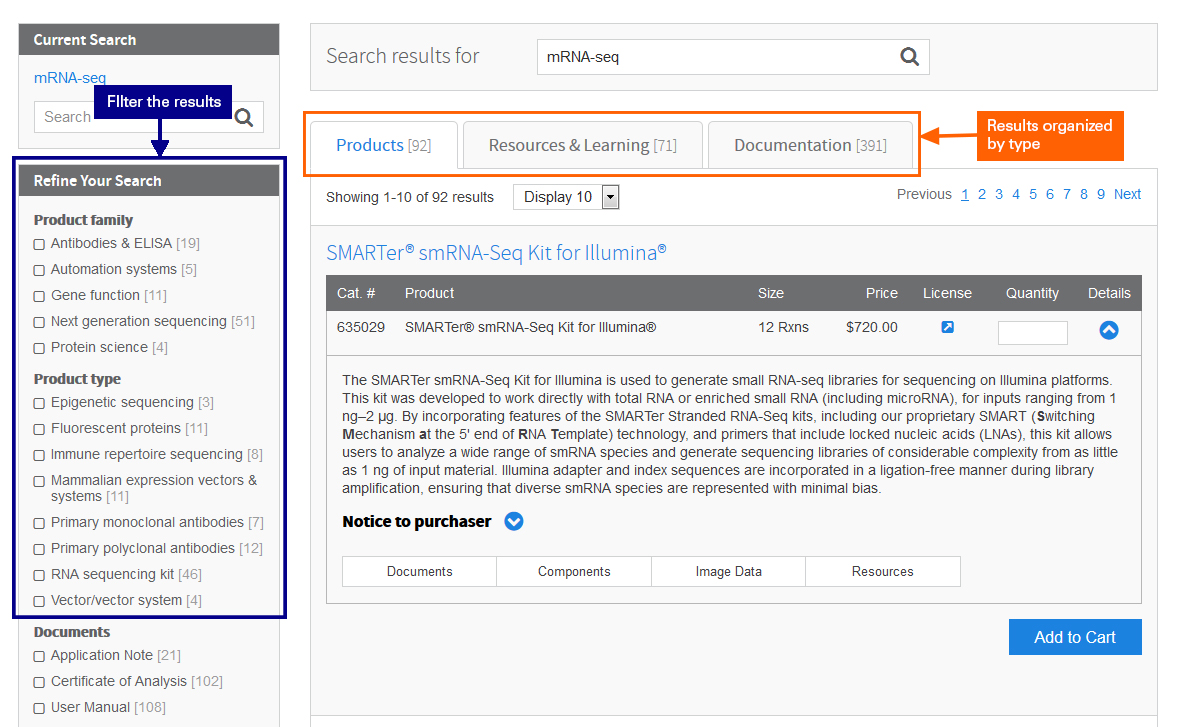The image size is (1178, 727).
Task: Go to results page 1
Action: click(965, 195)
